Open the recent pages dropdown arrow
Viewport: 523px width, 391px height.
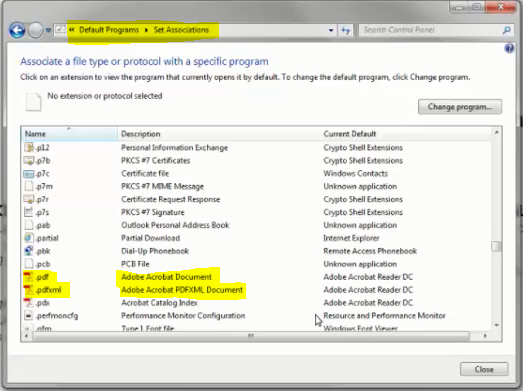(48, 30)
